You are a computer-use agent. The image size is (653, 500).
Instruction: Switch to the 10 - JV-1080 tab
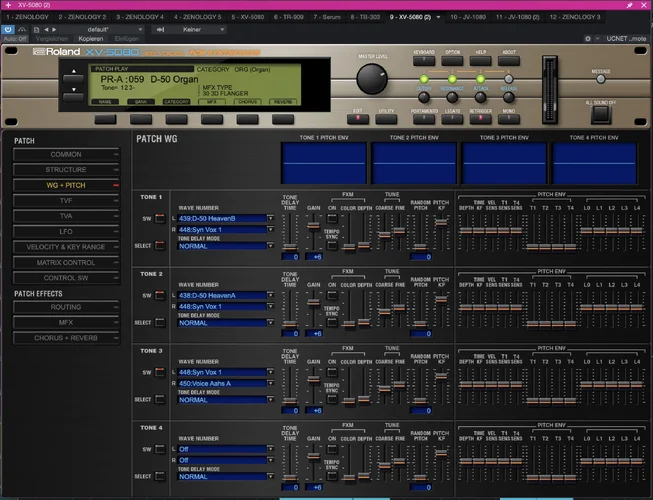[468, 17]
